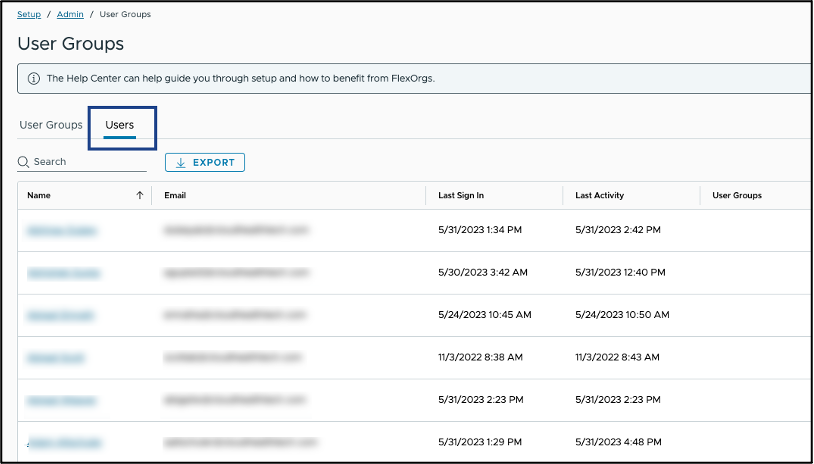Viewport: 814px width, 464px height.
Task: Open user name link in 11/3/2022 8:38 AM row
Action: pos(56,358)
